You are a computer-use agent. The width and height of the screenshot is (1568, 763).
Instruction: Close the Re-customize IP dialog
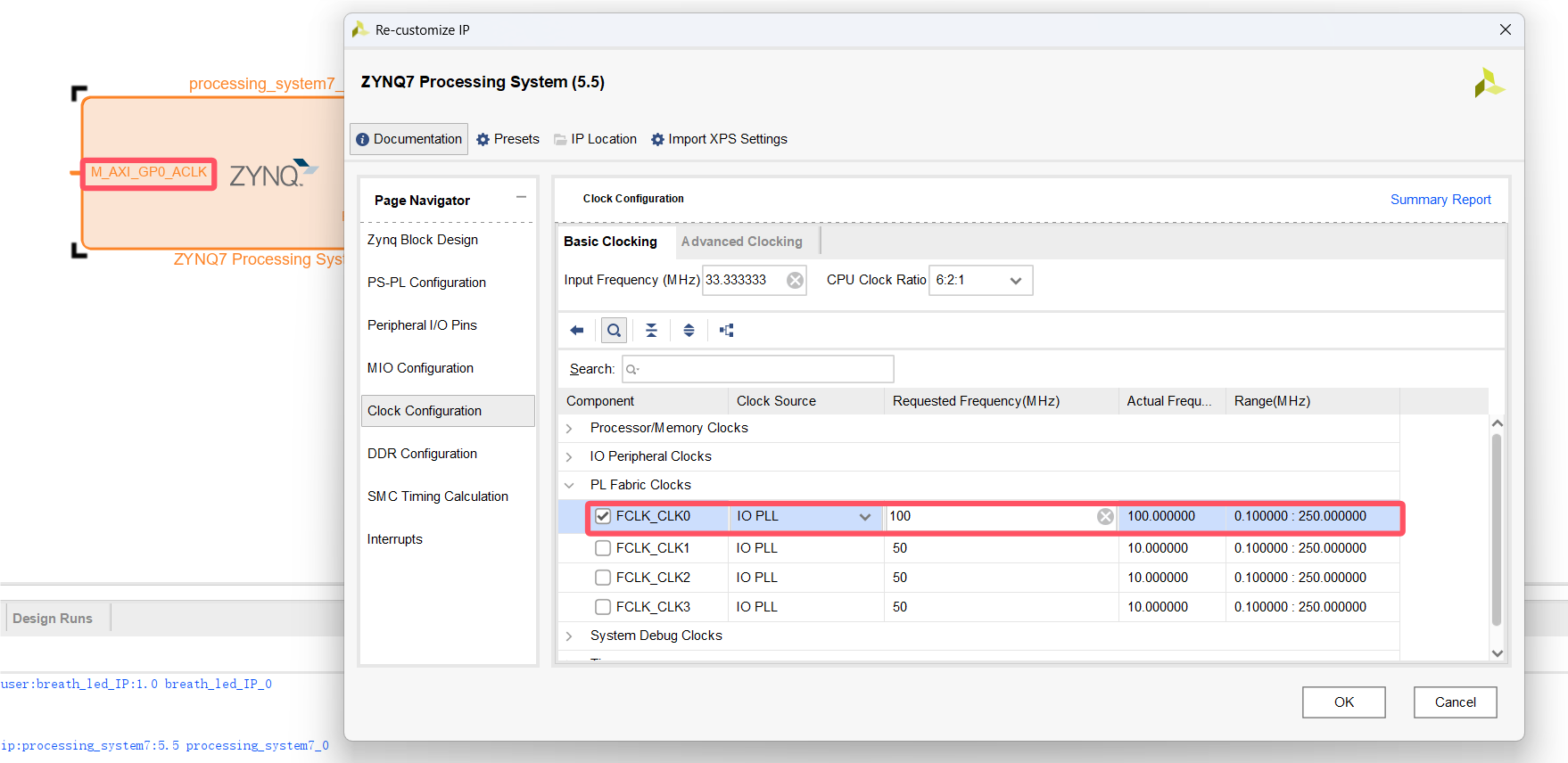pyautogui.click(x=1506, y=29)
